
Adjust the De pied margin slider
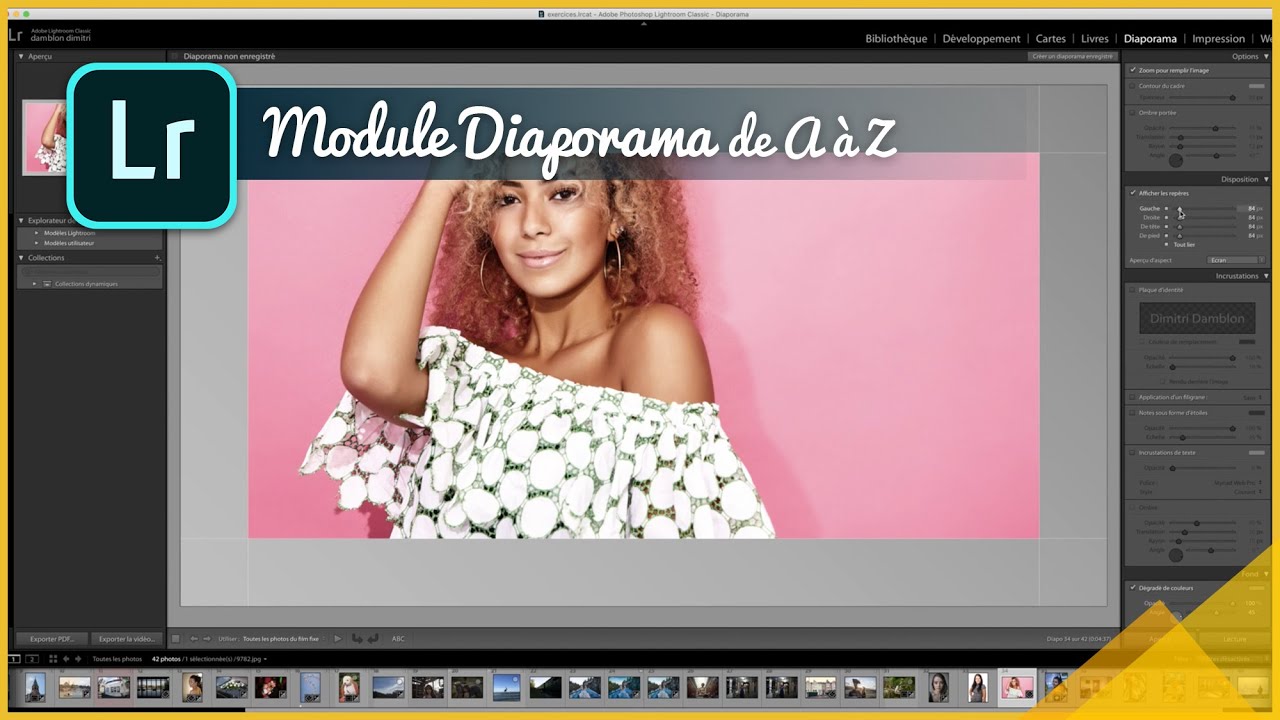[x=1180, y=235]
